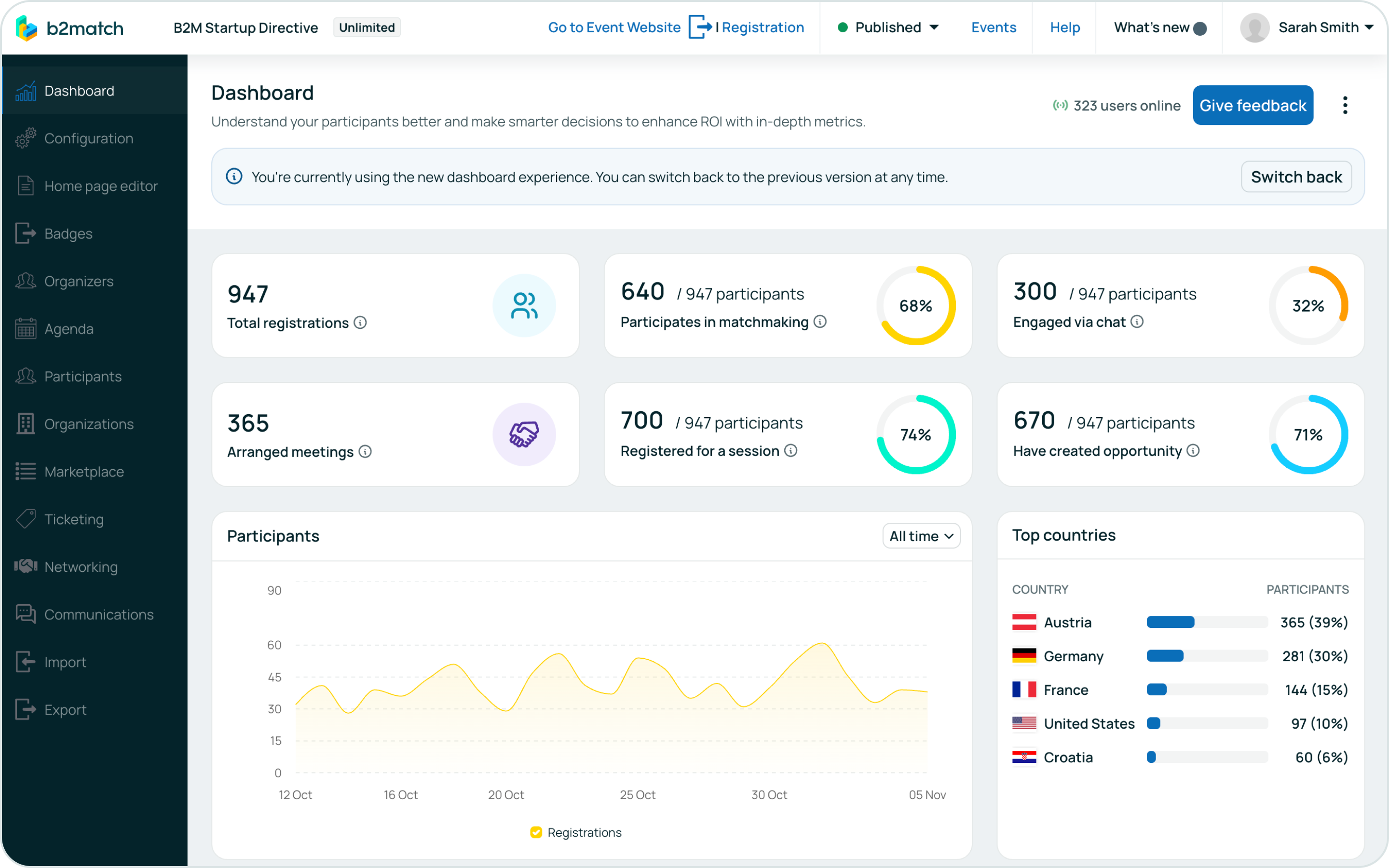Image resolution: width=1389 pixels, height=868 pixels.
Task: Select the Home page editor icon
Action: click(x=25, y=186)
